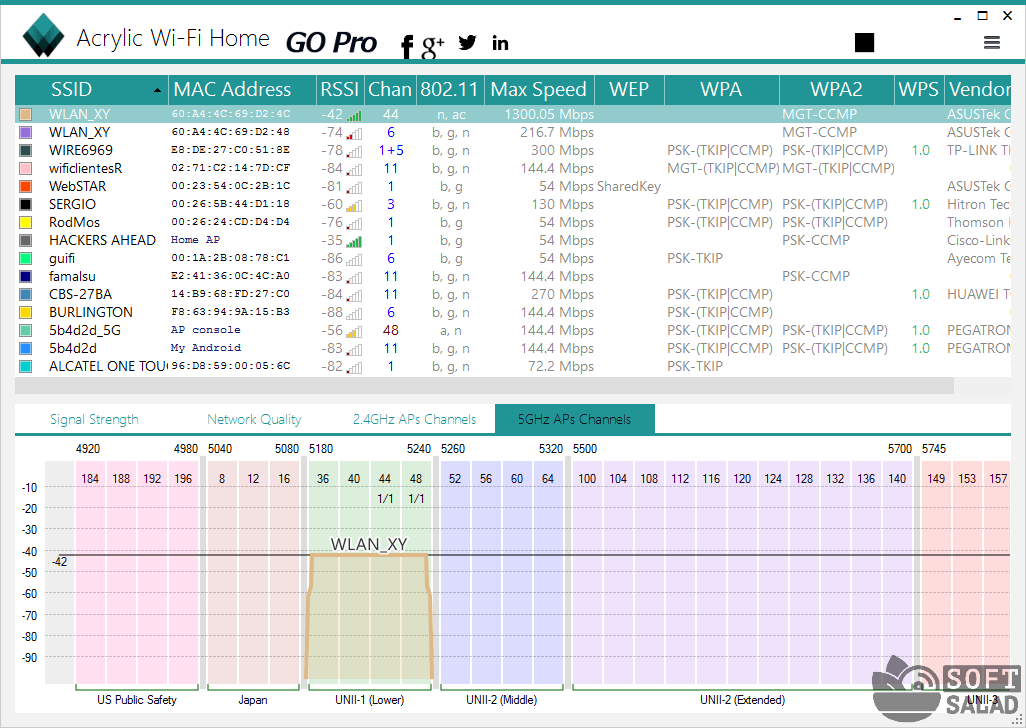The width and height of the screenshot is (1026, 728).
Task: Select the 5GHz APs Channels tab
Action: pos(575,419)
